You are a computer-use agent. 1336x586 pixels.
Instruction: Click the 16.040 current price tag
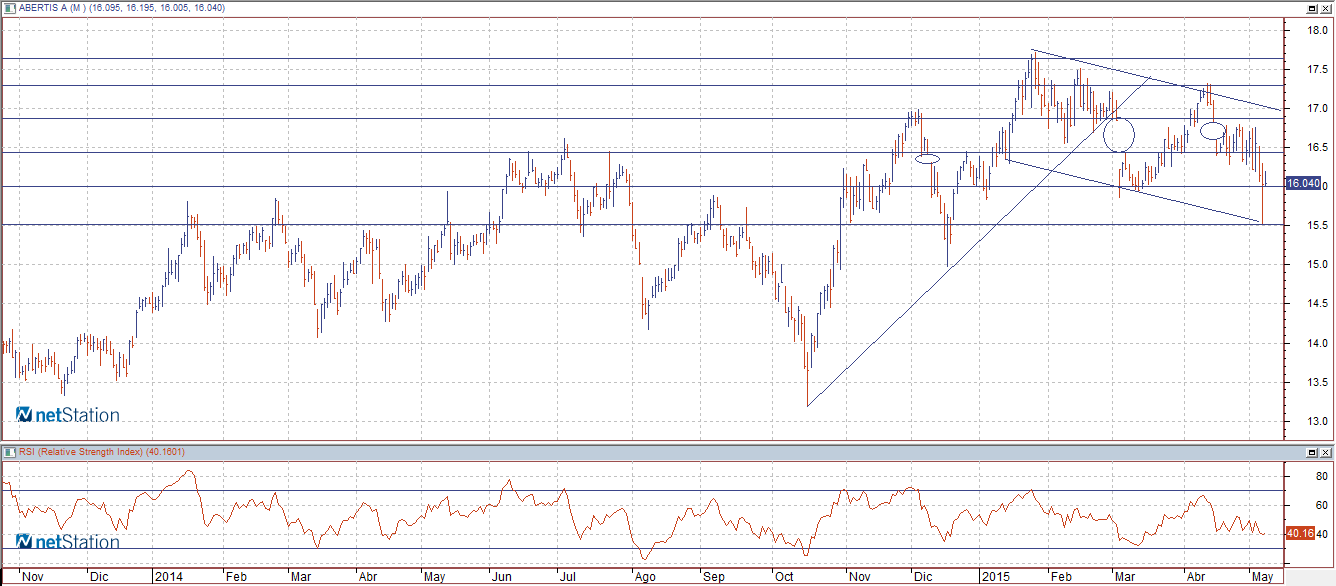pos(1302,184)
